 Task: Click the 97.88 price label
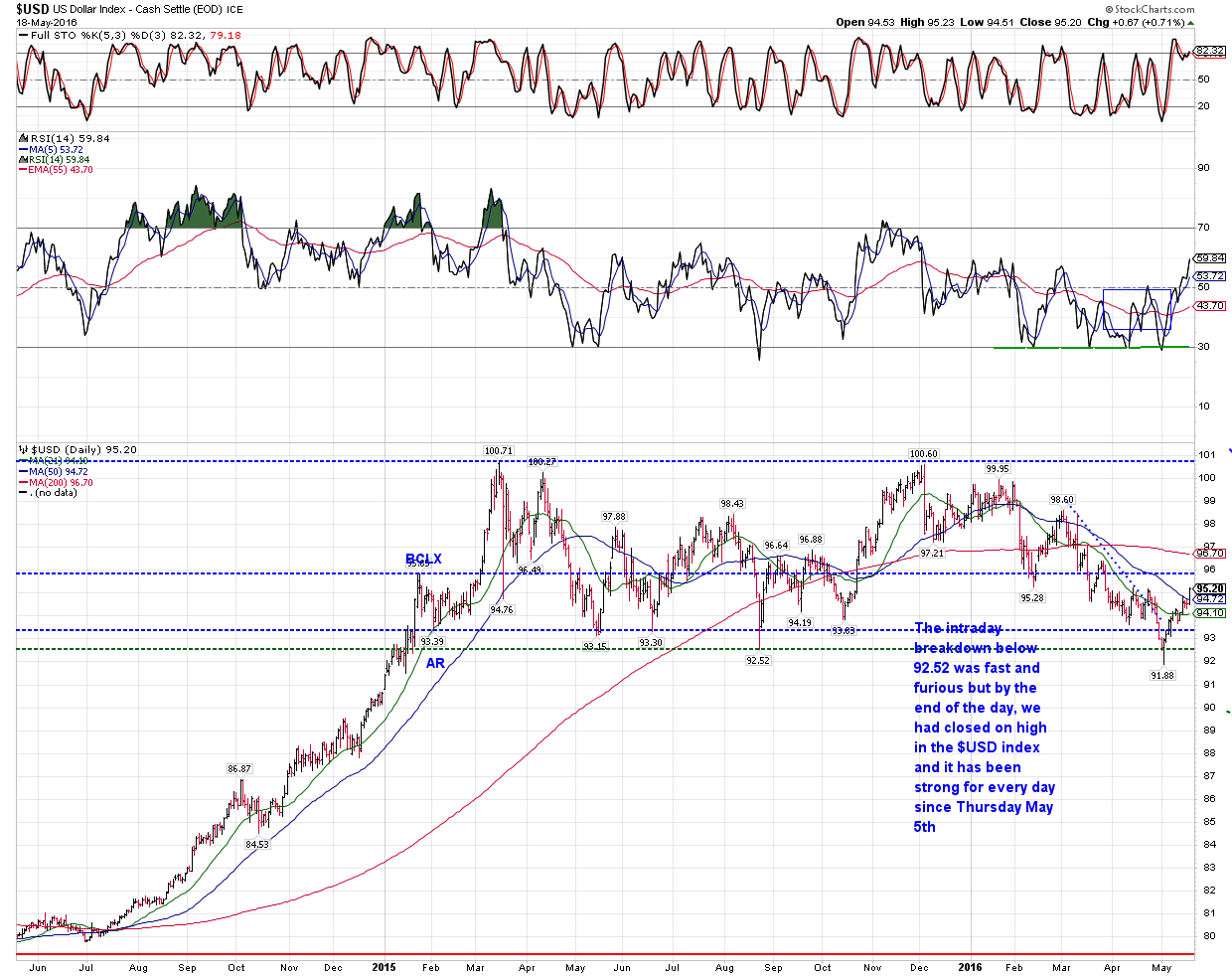(614, 517)
